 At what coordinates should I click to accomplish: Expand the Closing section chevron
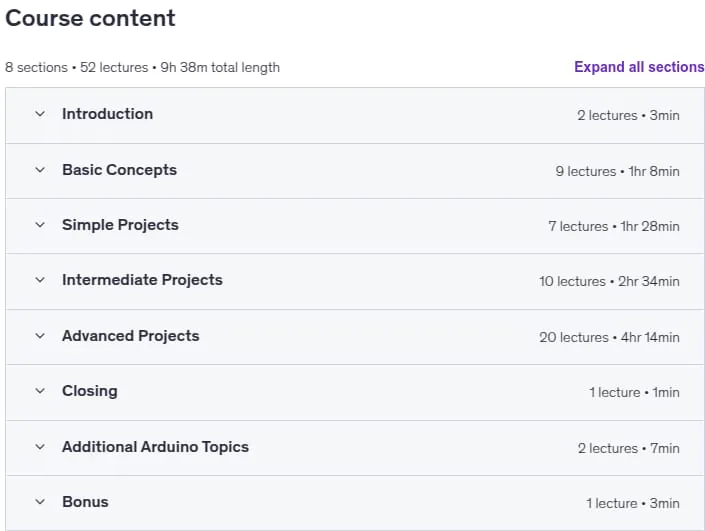pyautogui.click(x=40, y=391)
